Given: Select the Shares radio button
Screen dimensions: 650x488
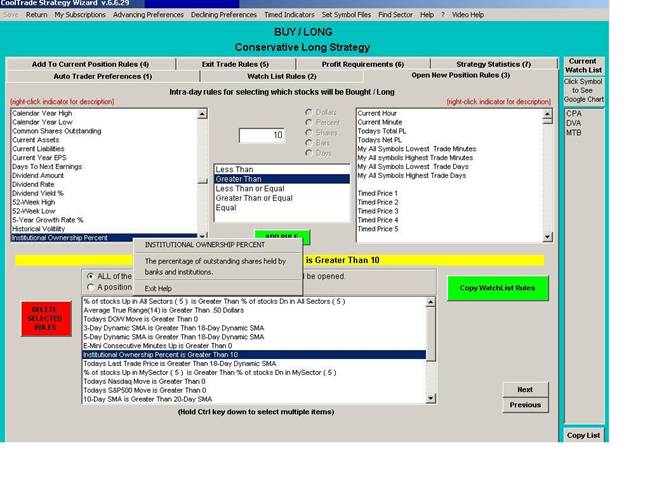Looking at the screenshot, I should (308, 133).
